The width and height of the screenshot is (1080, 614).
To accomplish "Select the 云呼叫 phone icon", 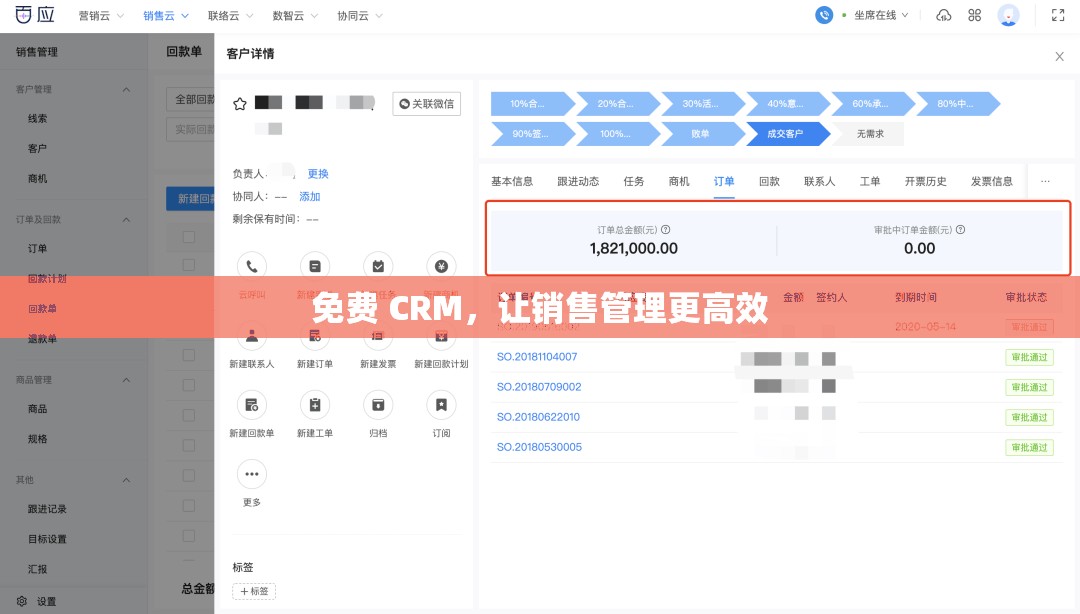I will [252, 266].
